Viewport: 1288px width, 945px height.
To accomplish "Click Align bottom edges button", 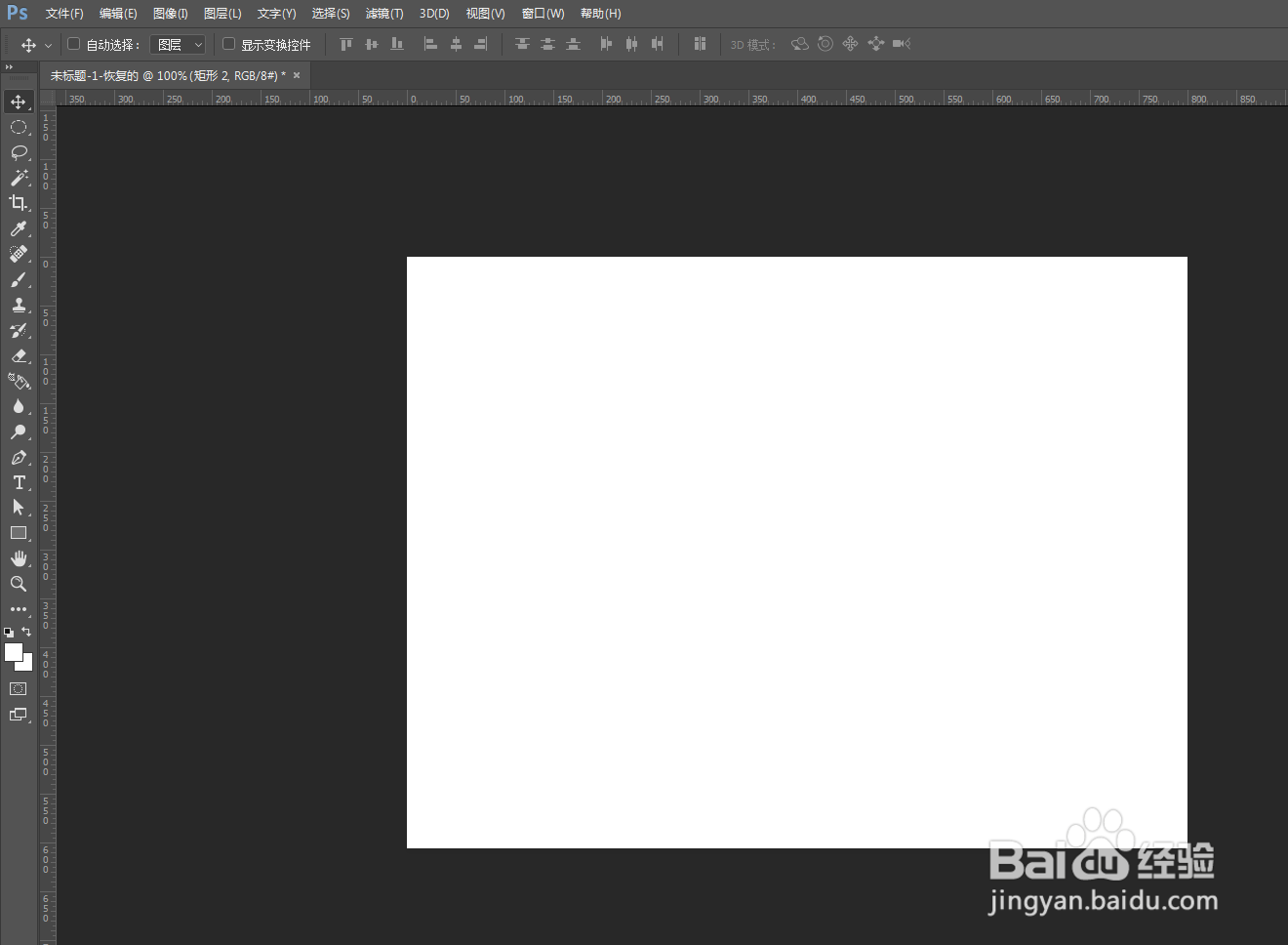I will (x=397, y=44).
